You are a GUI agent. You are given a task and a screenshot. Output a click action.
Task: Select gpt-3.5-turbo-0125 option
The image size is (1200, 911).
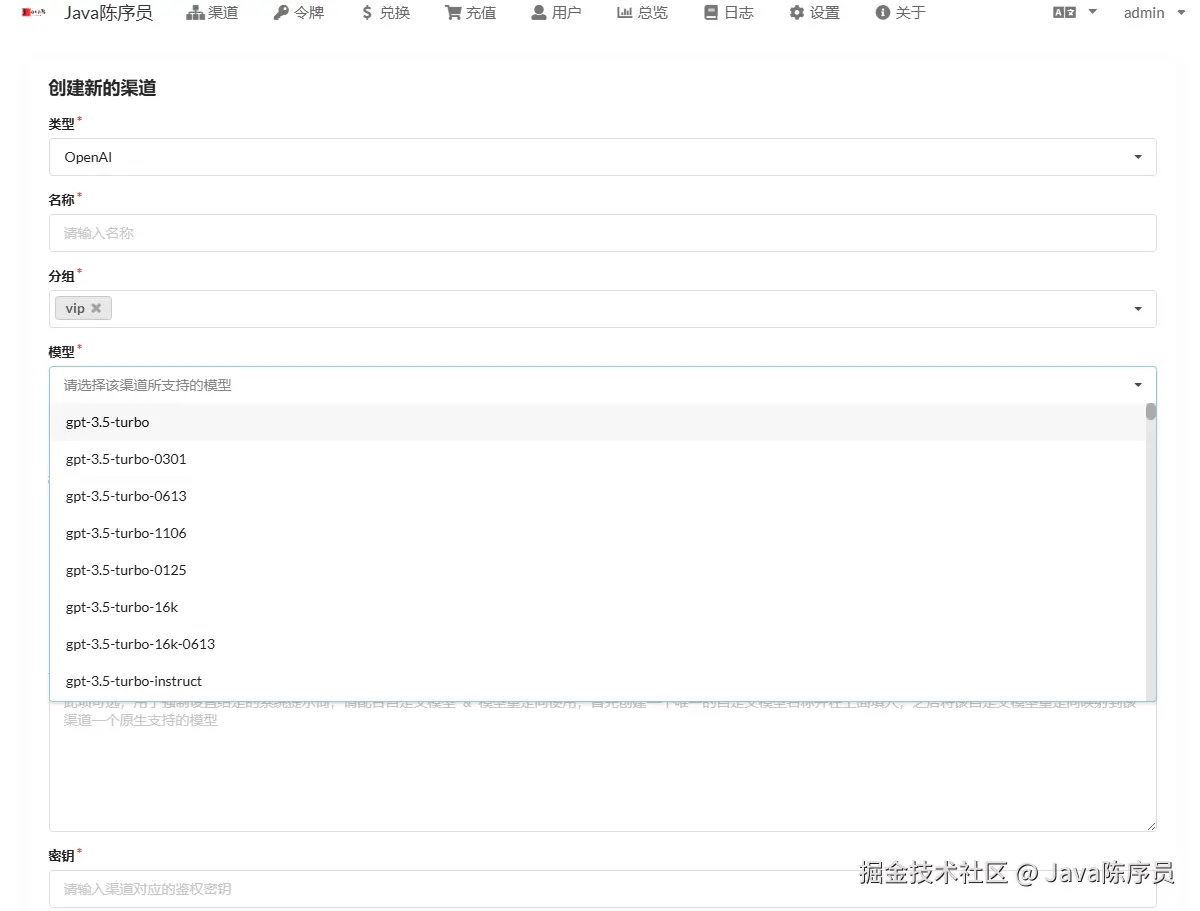[x=598, y=570]
